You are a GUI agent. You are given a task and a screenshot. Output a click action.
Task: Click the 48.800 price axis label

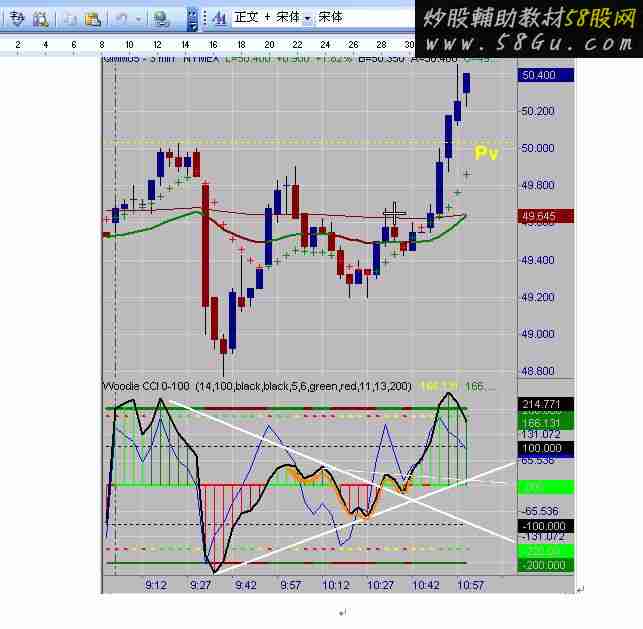click(x=538, y=371)
